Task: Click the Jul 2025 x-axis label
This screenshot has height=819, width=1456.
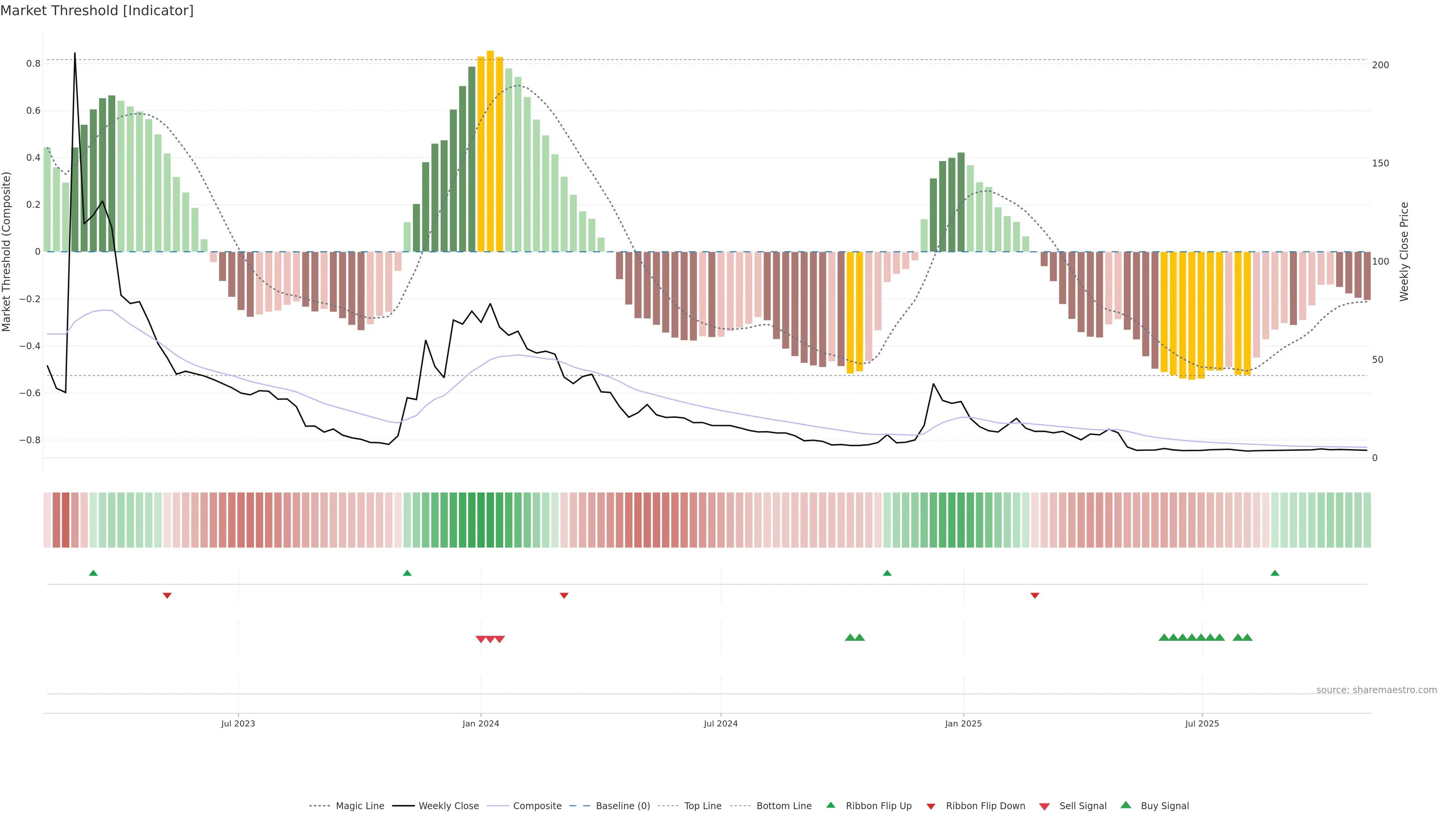Action: pos(1202,723)
